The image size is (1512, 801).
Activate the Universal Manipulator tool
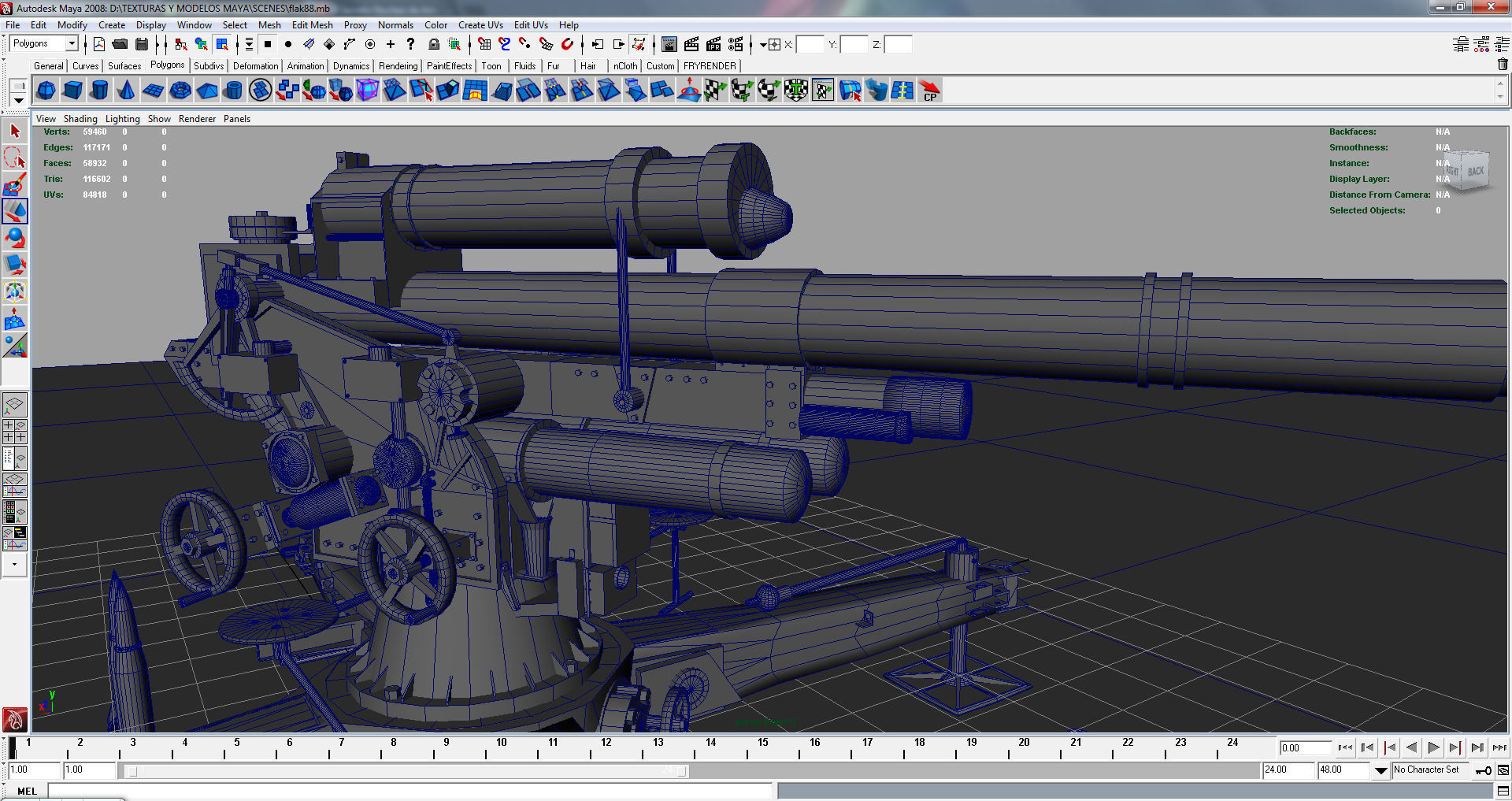click(x=15, y=292)
